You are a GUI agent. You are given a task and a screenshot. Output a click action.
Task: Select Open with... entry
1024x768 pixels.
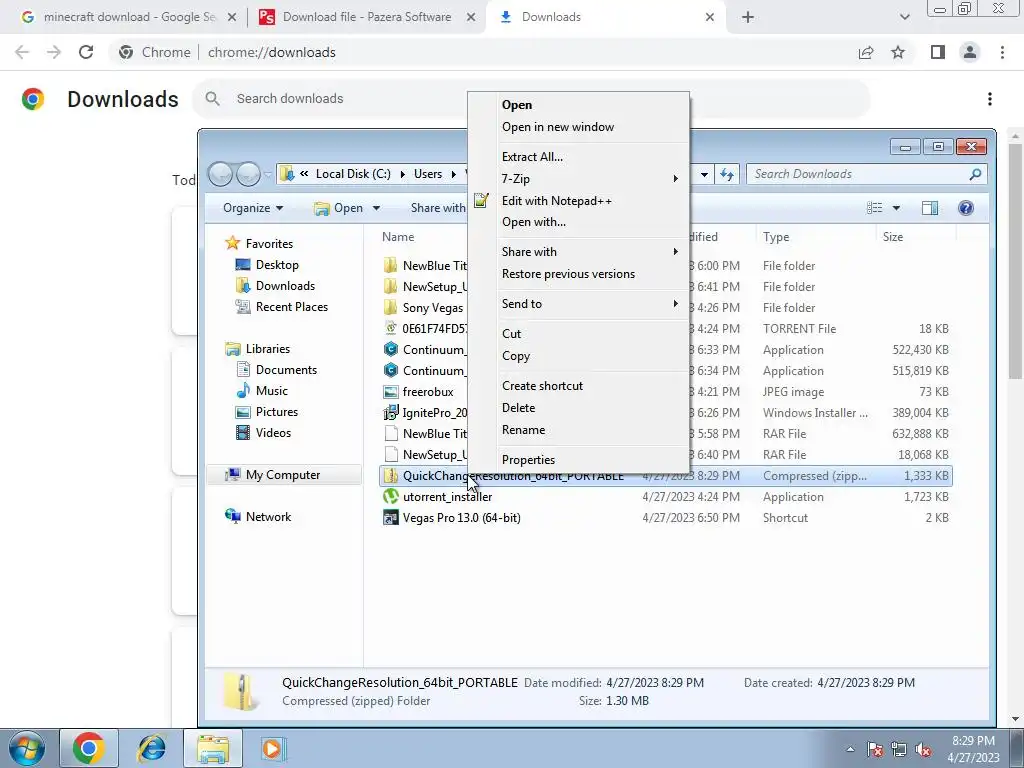click(534, 222)
